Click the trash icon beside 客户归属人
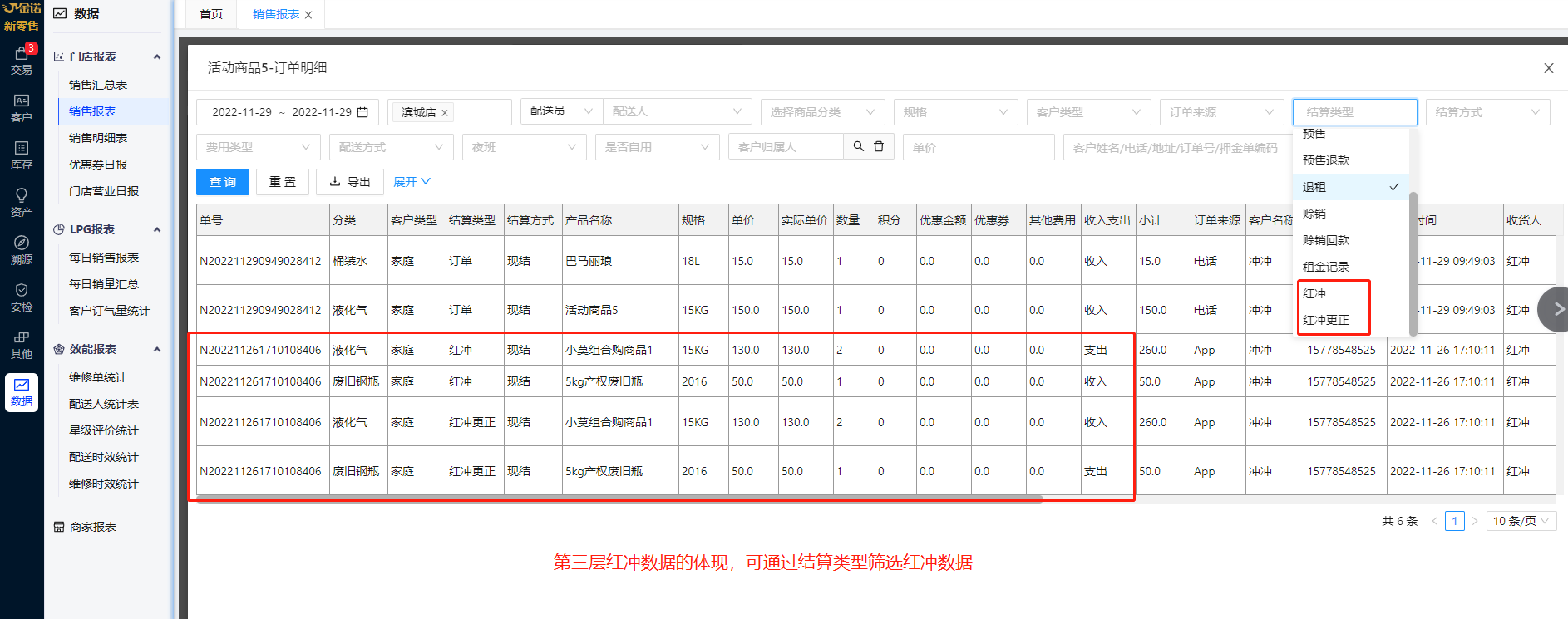Viewport: 1568px width, 619px height. tap(879, 146)
